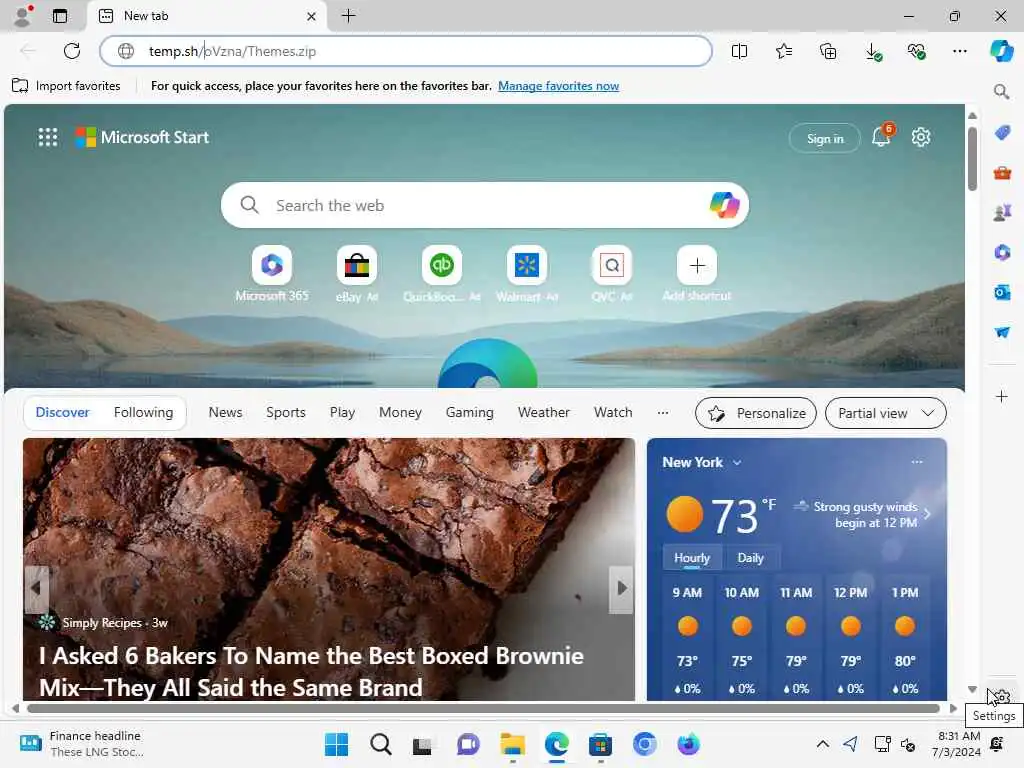The height and width of the screenshot is (768, 1024).
Task: Open the Watch feed category
Action: (x=613, y=413)
